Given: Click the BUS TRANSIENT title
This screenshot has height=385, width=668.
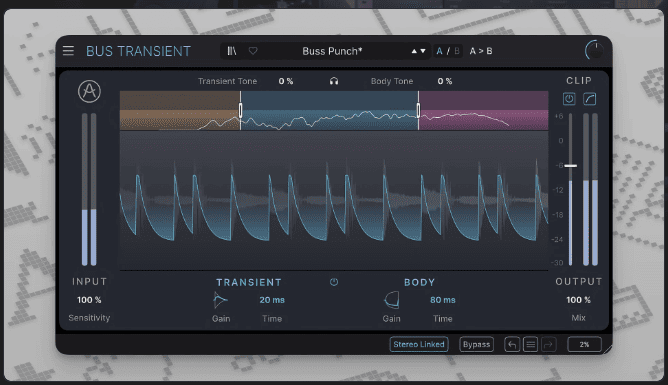Looking at the screenshot, I should 138,51.
